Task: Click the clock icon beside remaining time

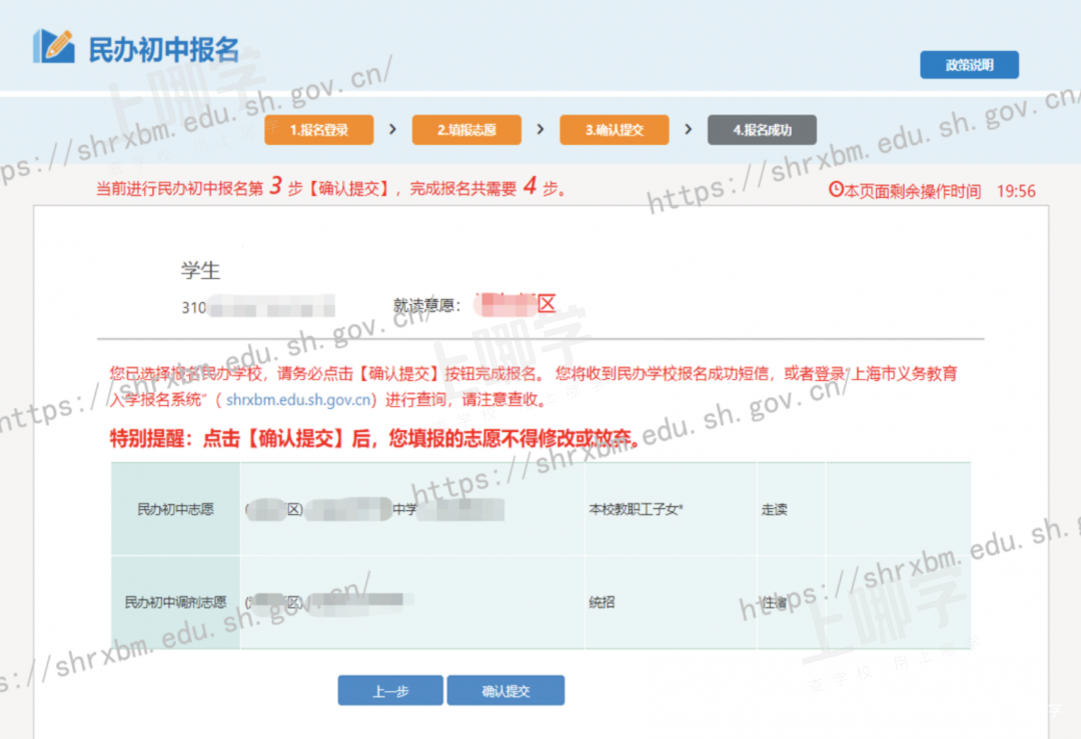Action: [836, 190]
